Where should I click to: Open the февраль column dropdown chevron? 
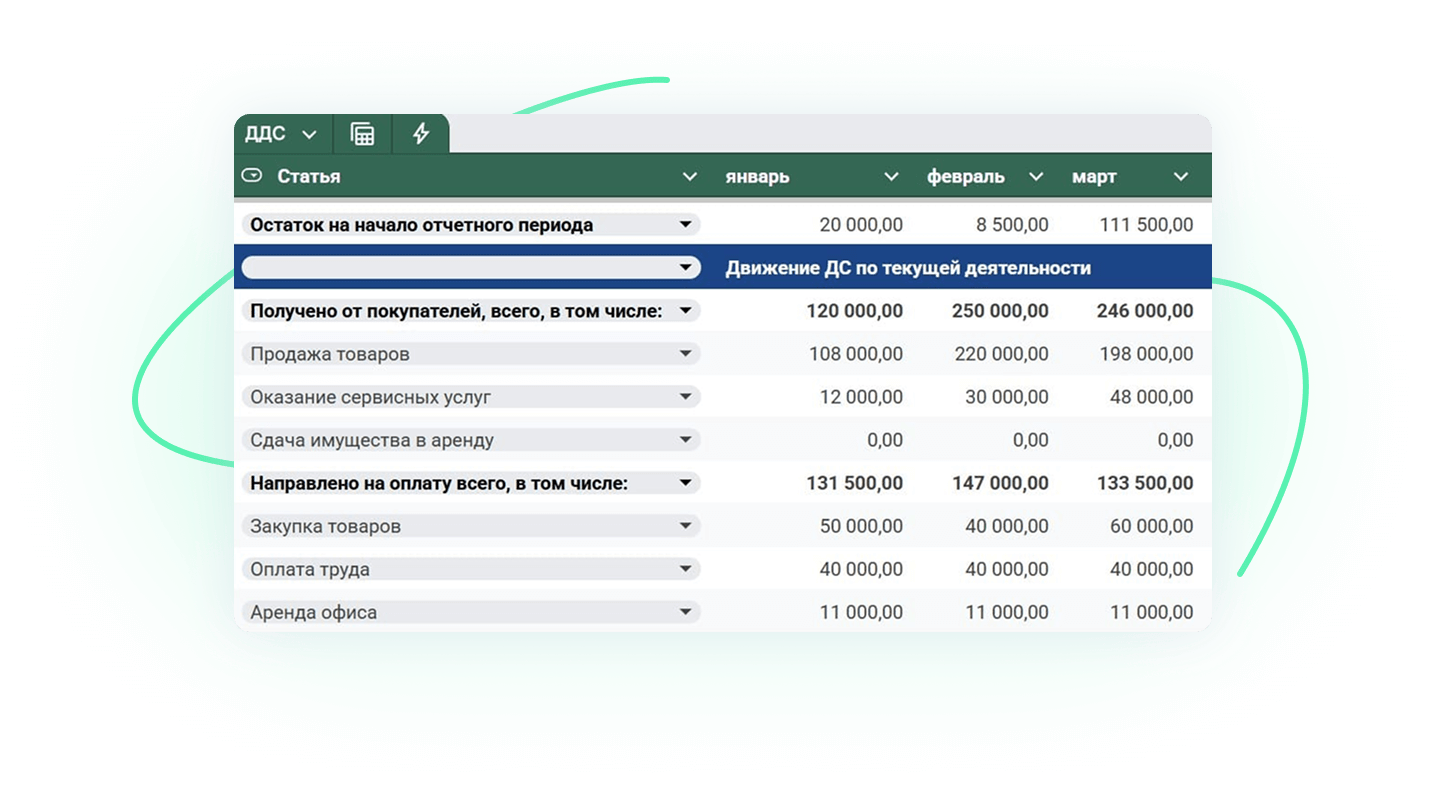[x=1036, y=177]
